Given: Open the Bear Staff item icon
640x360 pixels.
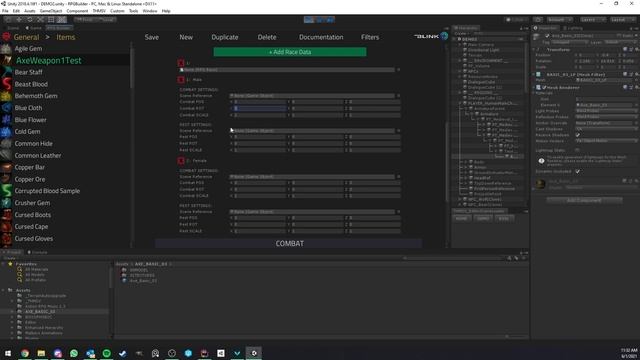Looking at the screenshot, I should (6, 72).
